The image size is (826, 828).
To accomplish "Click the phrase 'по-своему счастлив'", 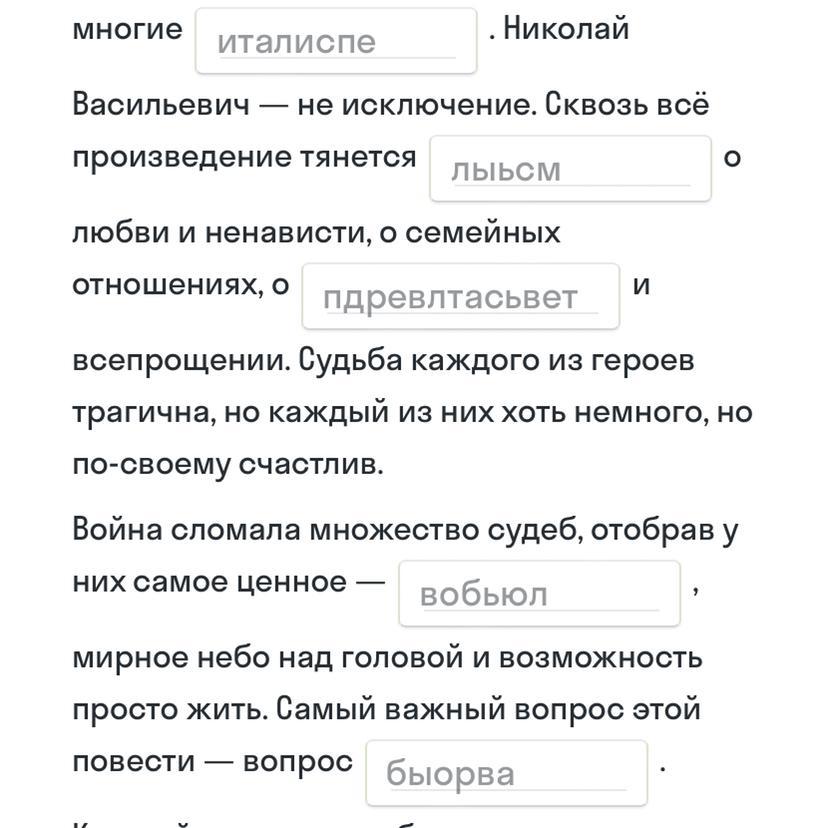I will (x=226, y=465).
